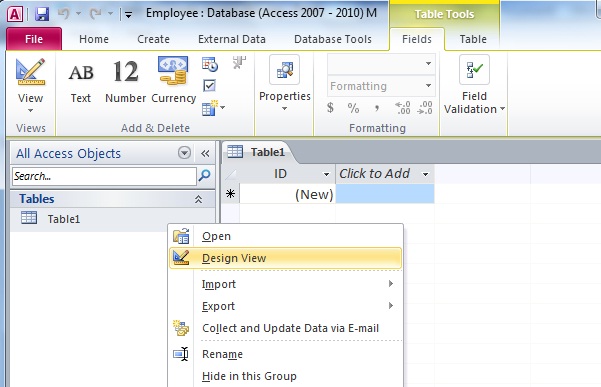Open the Click to Add dropdown arrow
The image size is (601, 387).
click(x=425, y=175)
